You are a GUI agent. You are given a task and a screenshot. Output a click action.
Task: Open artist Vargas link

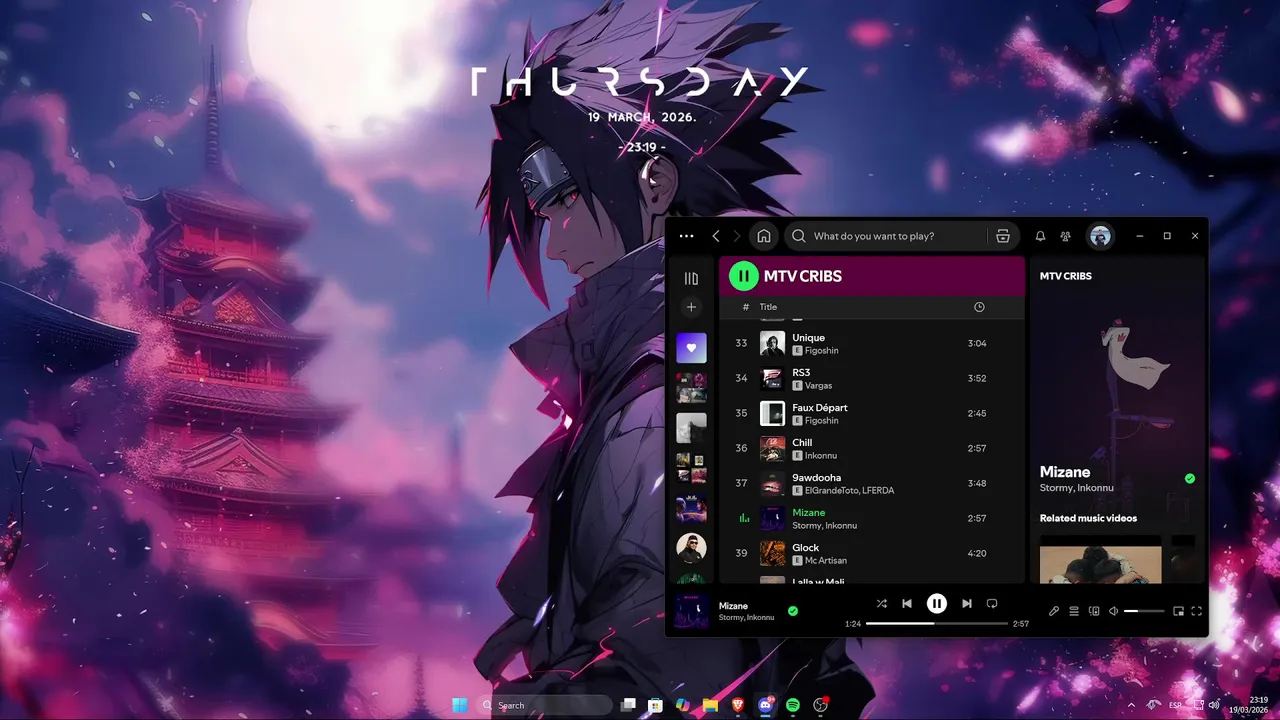pyautogui.click(x=818, y=385)
